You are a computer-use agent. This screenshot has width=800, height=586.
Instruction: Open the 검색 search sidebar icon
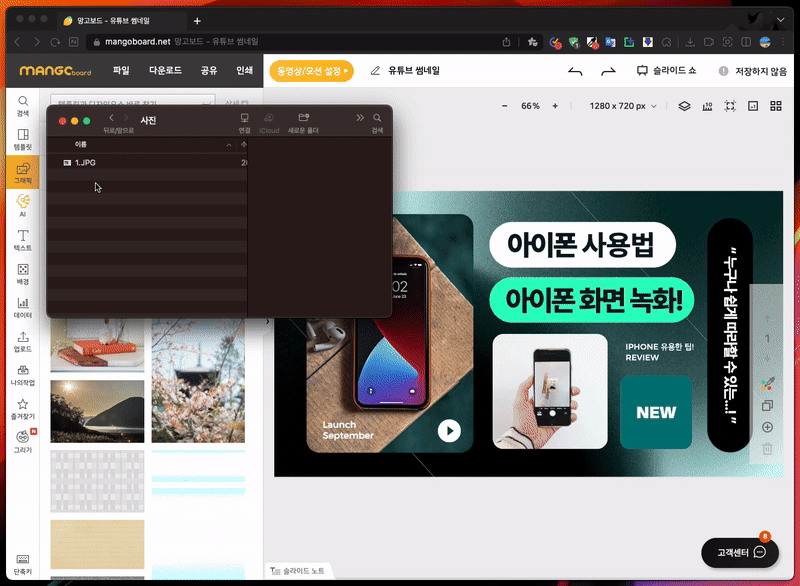point(22,106)
